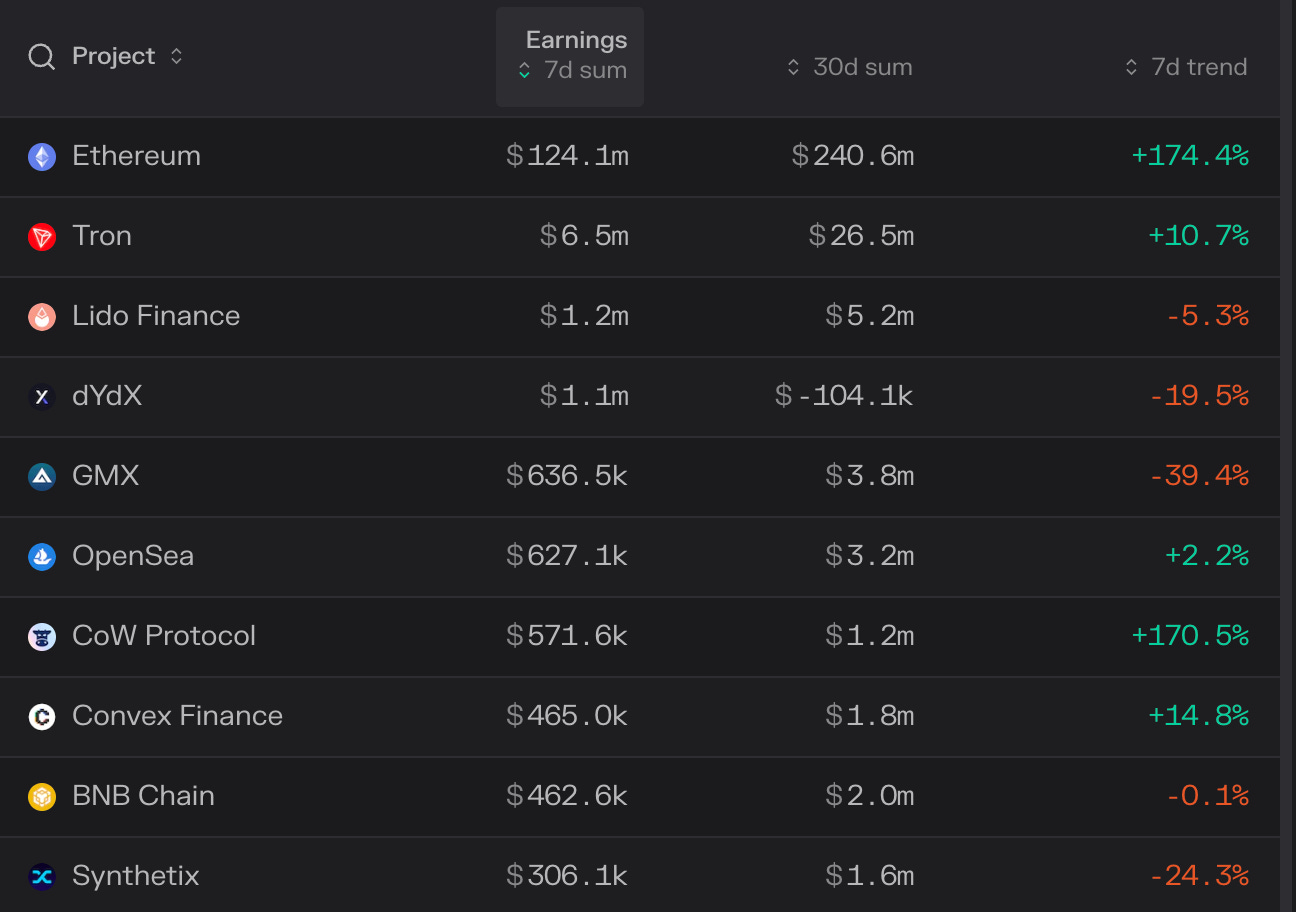Click the Lido Finance logo icon
The height and width of the screenshot is (912, 1296).
[41, 317]
